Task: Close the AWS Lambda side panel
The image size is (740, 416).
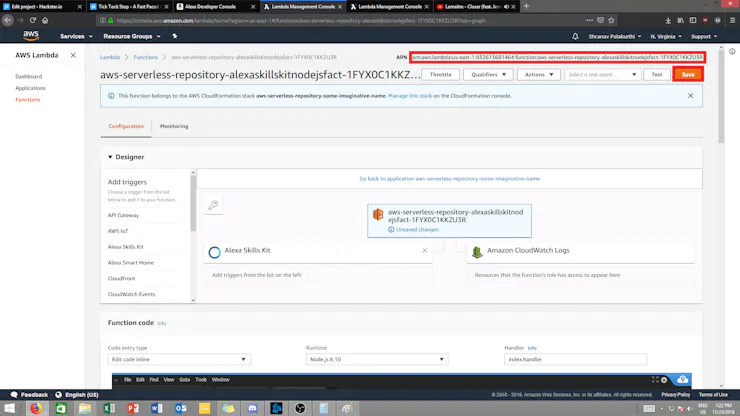Action: (x=73, y=55)
